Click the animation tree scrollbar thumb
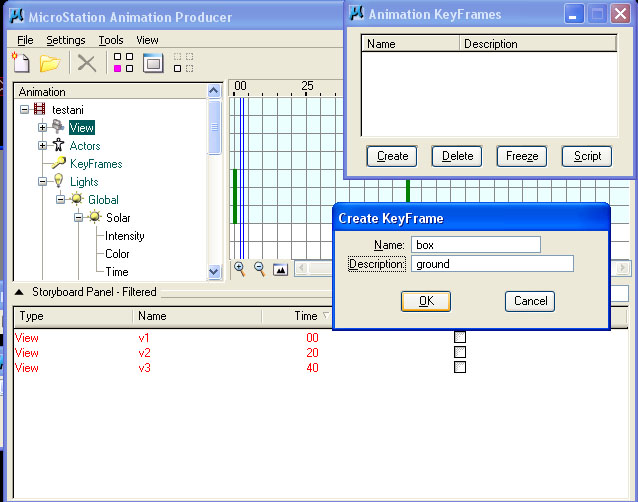Screen dimensions: 638x502 click(214, 127)
